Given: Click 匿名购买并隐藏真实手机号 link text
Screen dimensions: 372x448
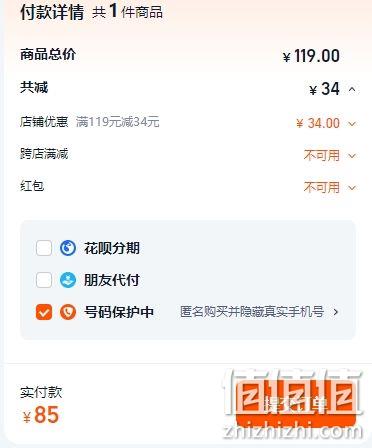Looking at the screenshot, I should tap(252, 312).
